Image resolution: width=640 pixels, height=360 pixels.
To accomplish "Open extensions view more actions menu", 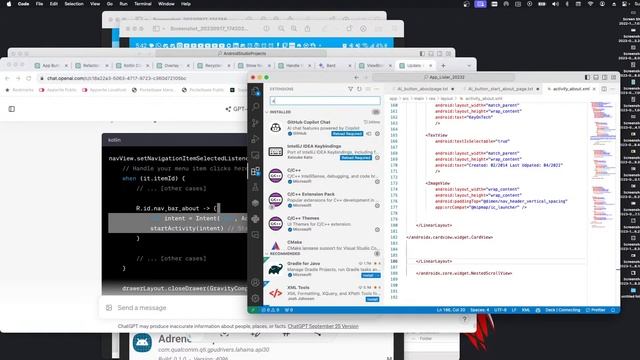I will point(377,89).
